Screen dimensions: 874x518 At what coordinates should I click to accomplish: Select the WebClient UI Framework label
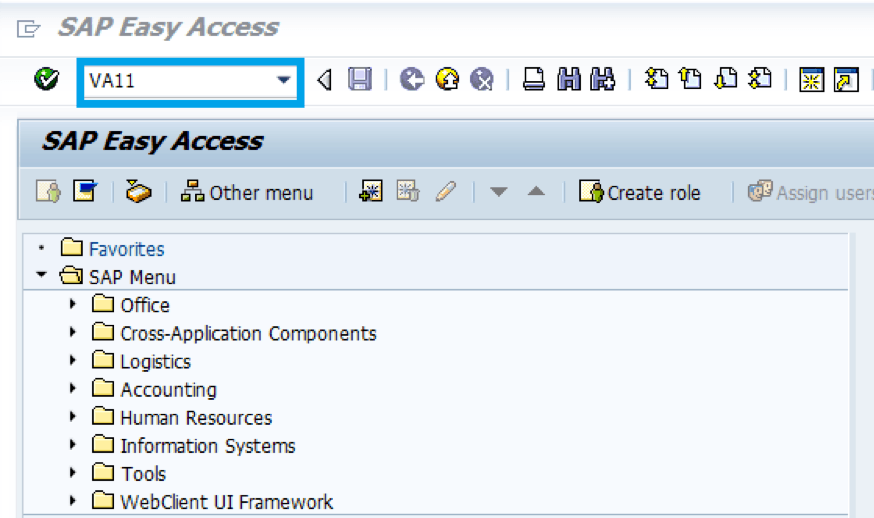[226, 502]
